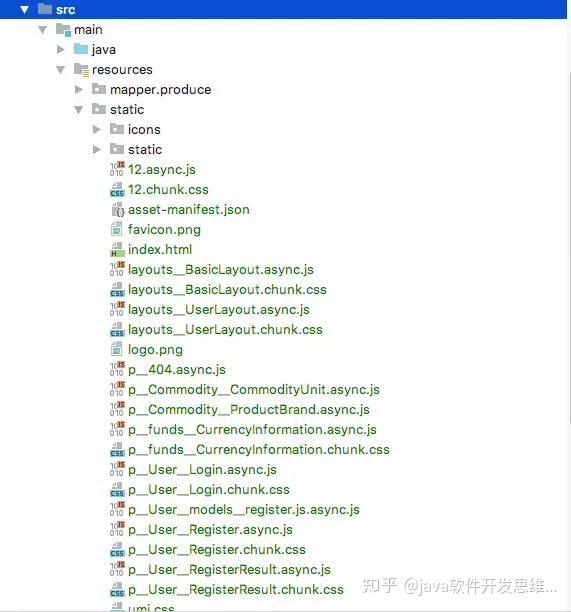571x612 pixels.
Task: Expand the icons folder arrow
Action: click(x=96, y=129)
